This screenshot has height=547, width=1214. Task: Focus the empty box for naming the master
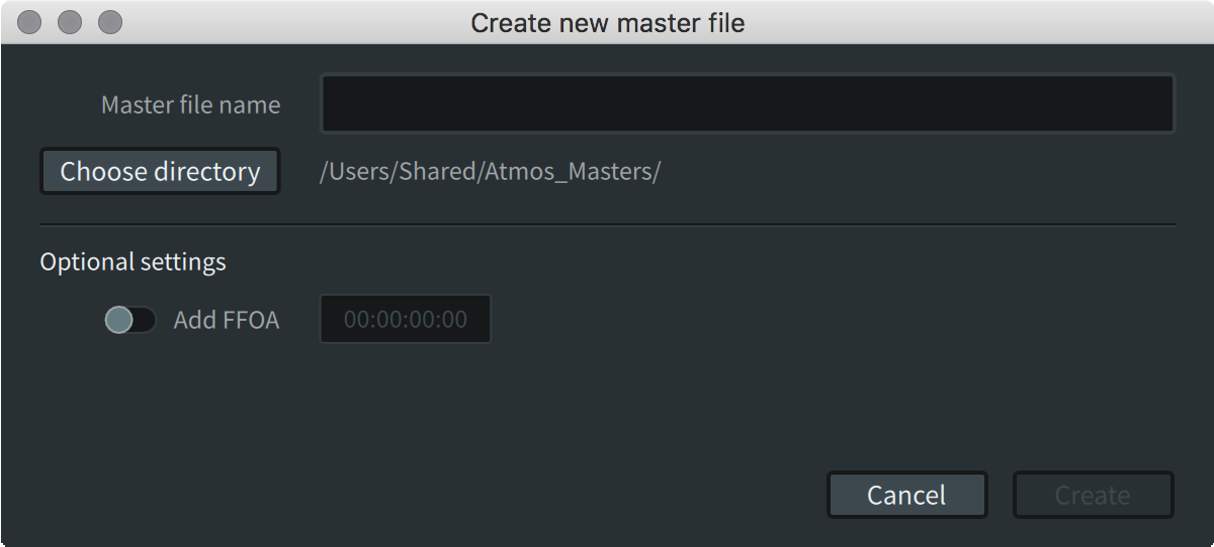tap(746, 104)
